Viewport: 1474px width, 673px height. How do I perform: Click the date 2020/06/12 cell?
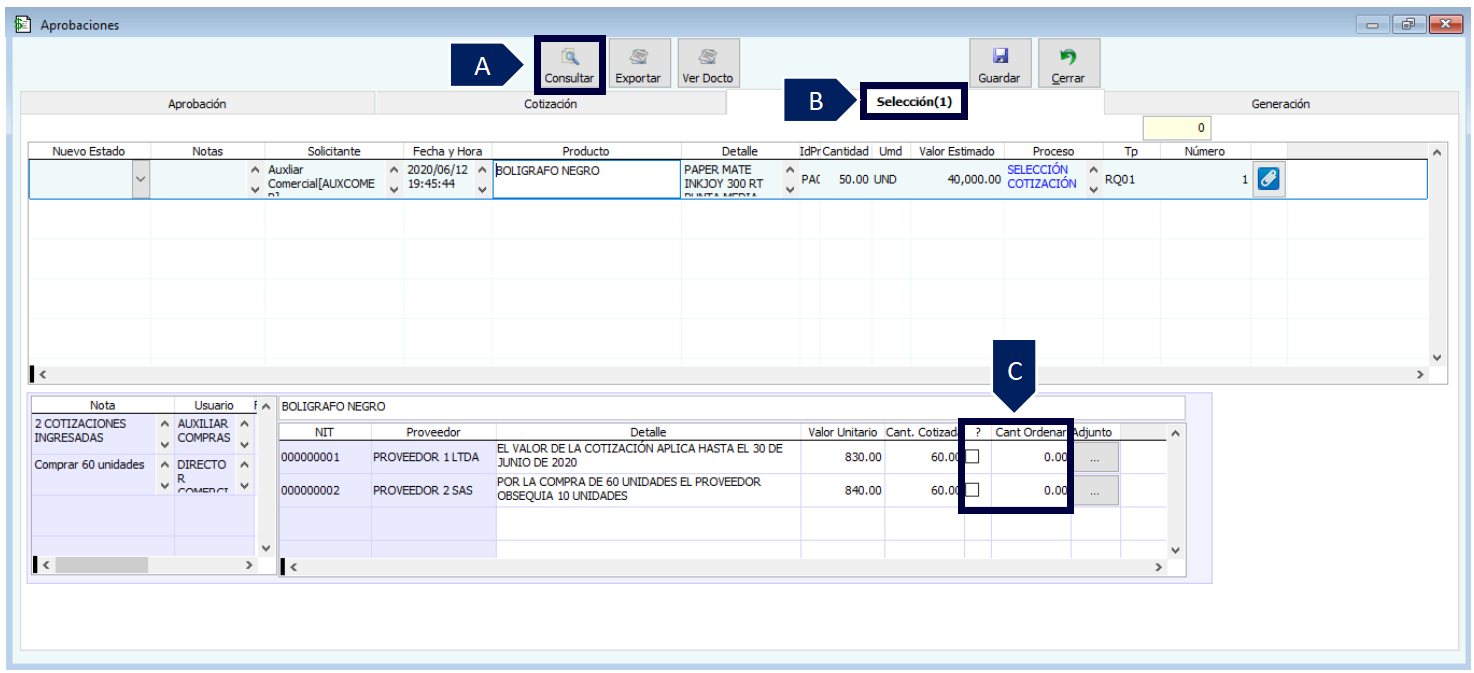click(437, 177)
